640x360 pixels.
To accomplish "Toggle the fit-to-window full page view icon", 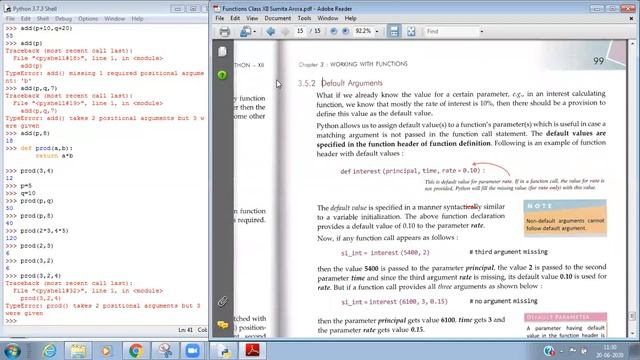I will pos(411,31).
